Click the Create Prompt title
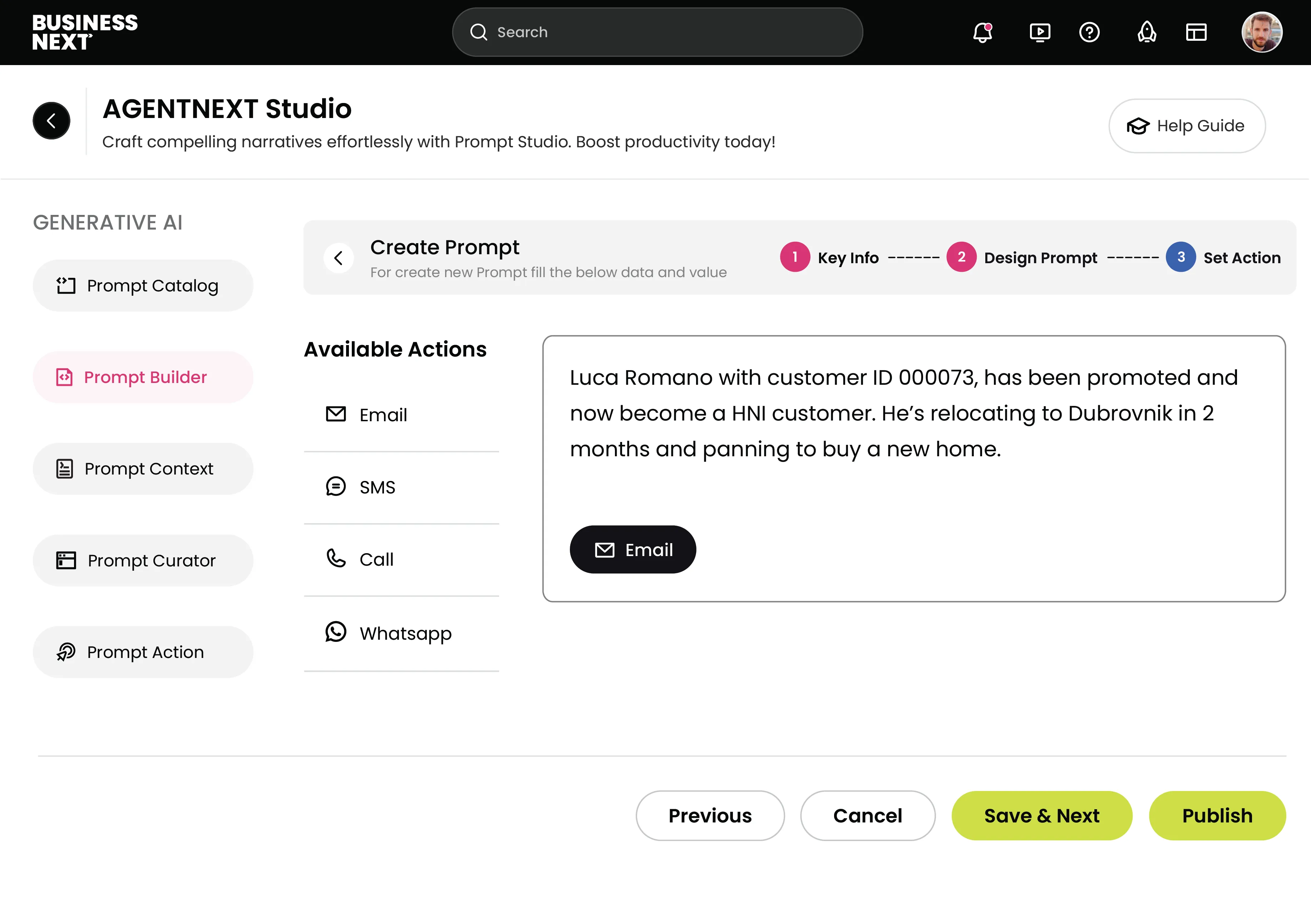 click(x=444, y=248)
